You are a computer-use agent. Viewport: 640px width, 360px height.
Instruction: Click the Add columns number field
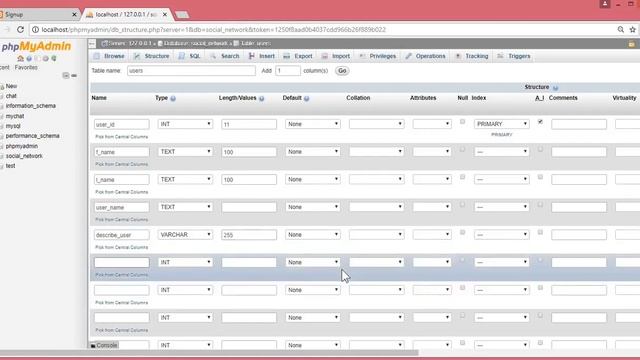(x=288, y=71)
